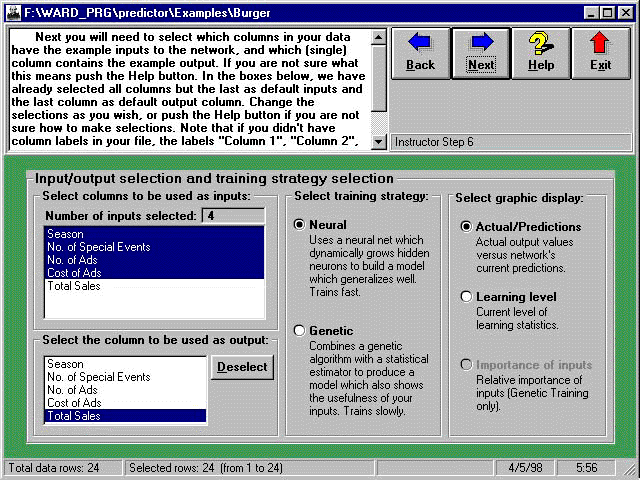
Task: Pick Total Sales as output column
Action: 123,416
